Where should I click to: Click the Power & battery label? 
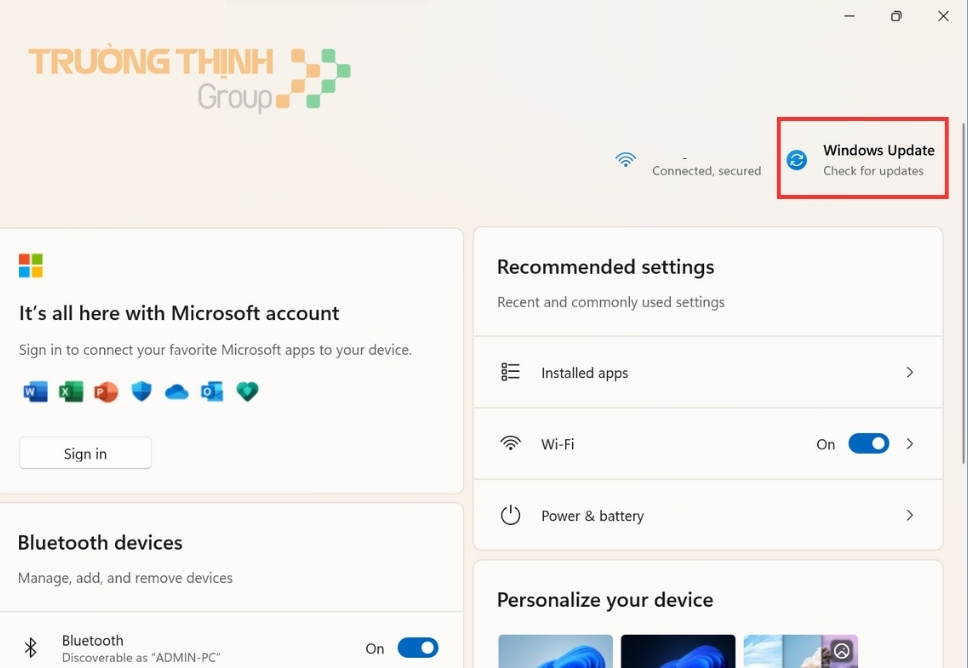[592, 516]
